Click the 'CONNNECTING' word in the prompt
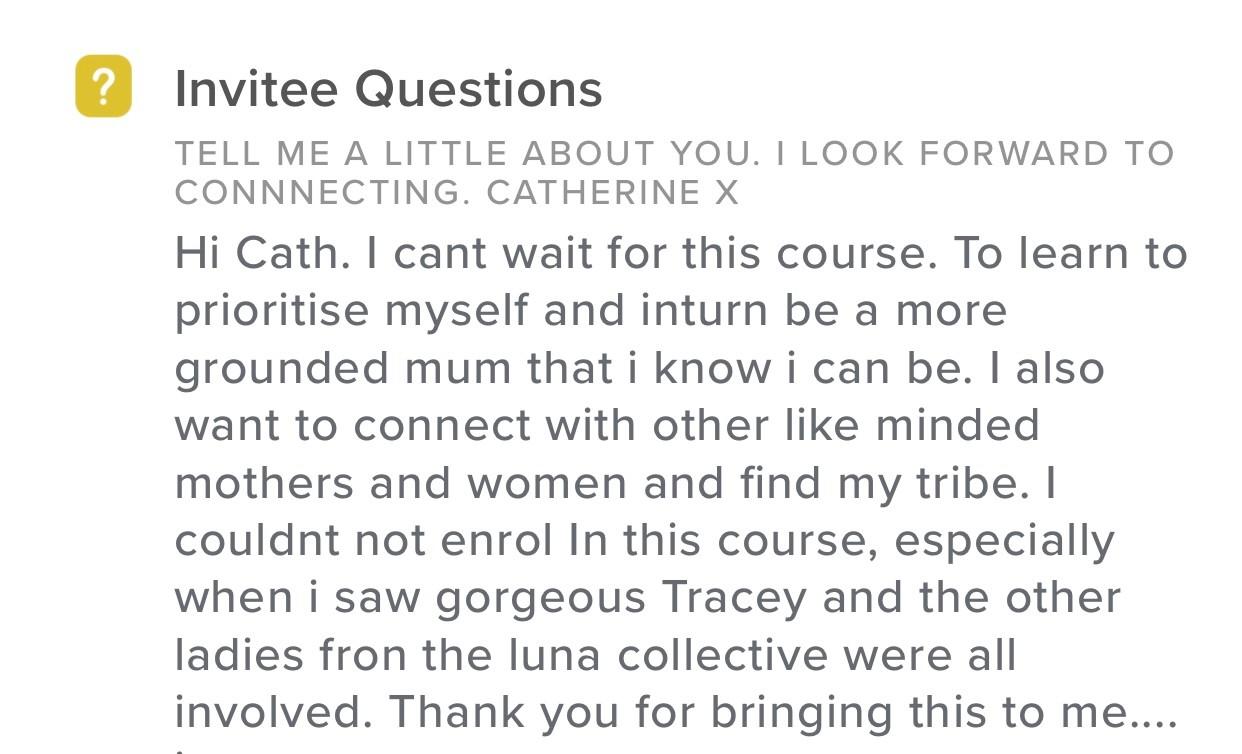This screenshot has height=754, width=1242. coord(323,193)
